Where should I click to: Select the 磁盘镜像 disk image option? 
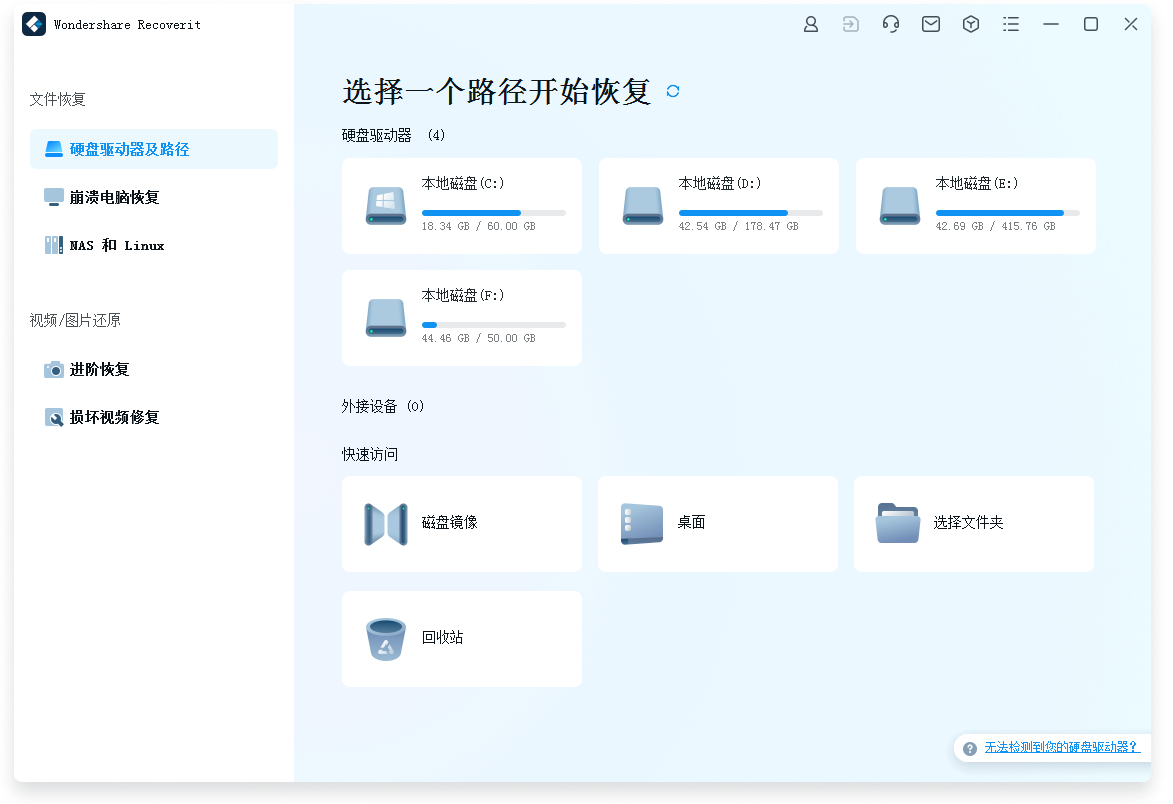click(461, 523)
